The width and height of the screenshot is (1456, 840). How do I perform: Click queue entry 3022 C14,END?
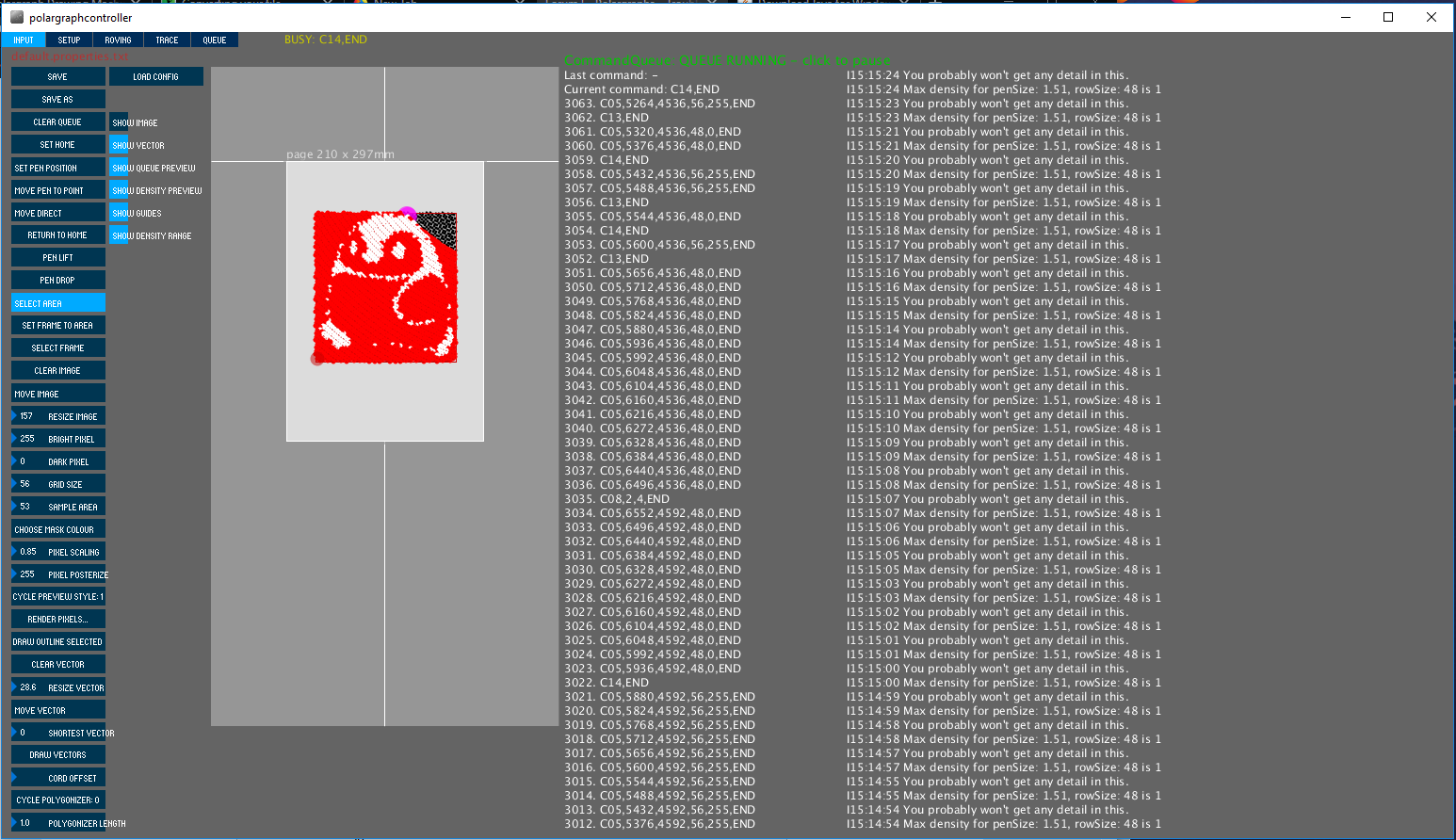(x=607, y=683)
